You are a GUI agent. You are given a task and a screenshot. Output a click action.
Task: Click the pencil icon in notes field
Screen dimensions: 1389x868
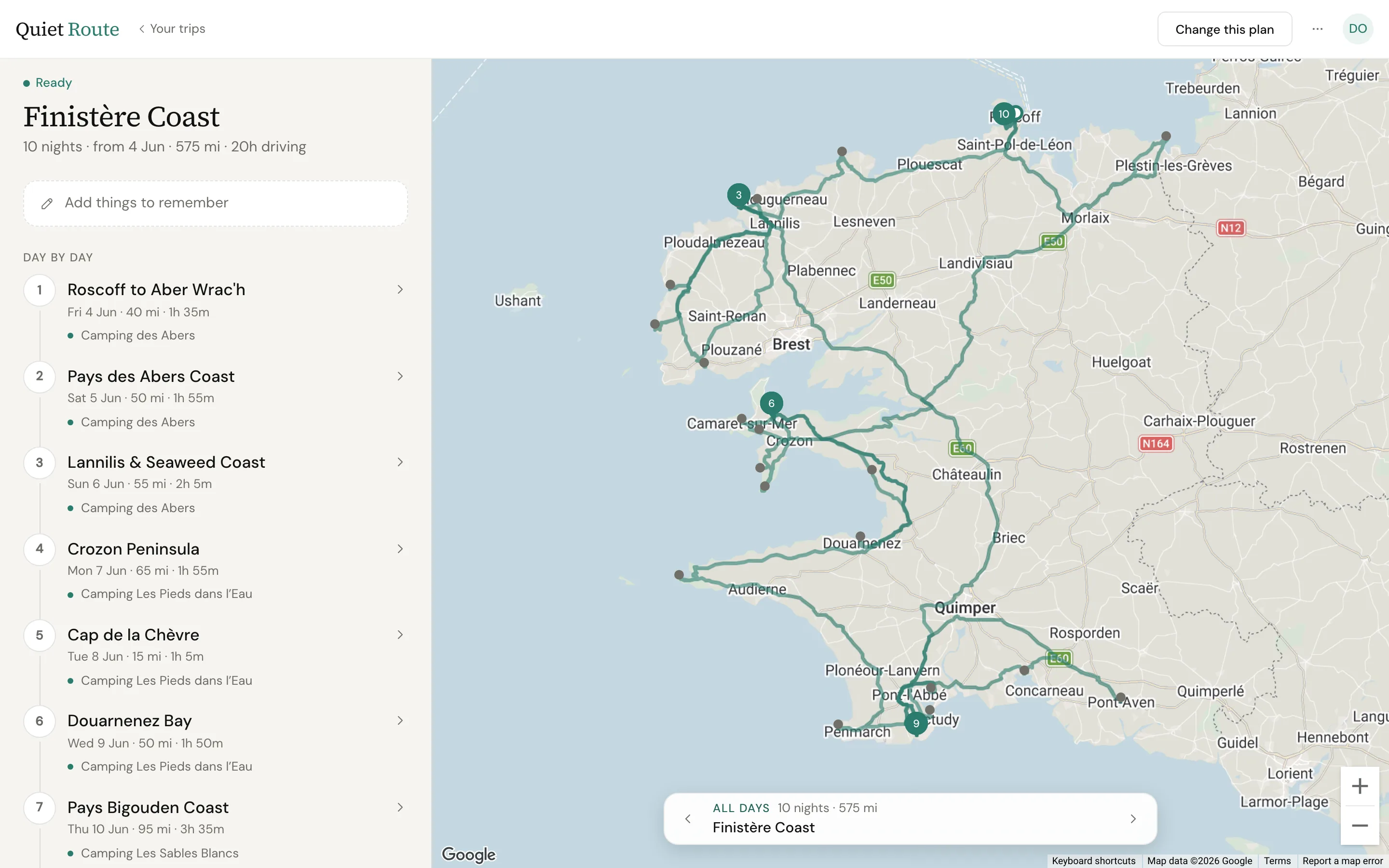(47, 203)
